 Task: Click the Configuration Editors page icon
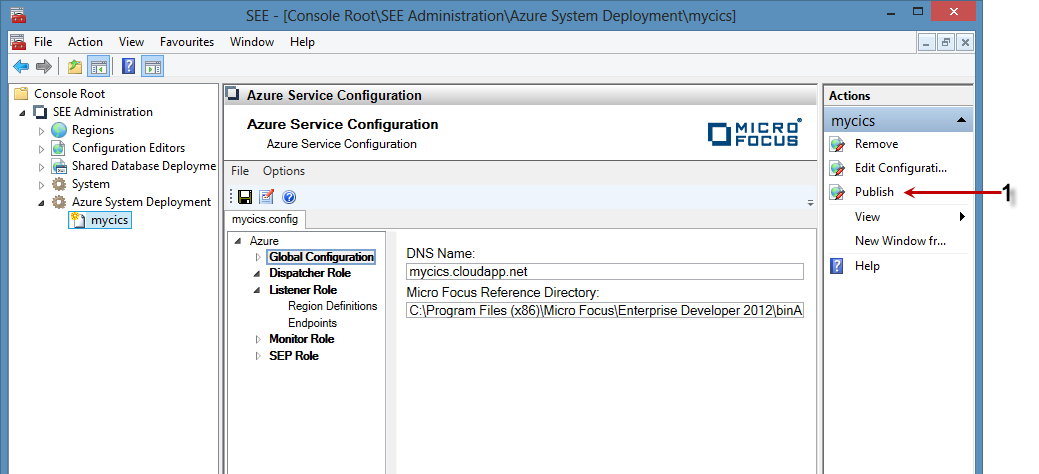(x=59, y=148)
